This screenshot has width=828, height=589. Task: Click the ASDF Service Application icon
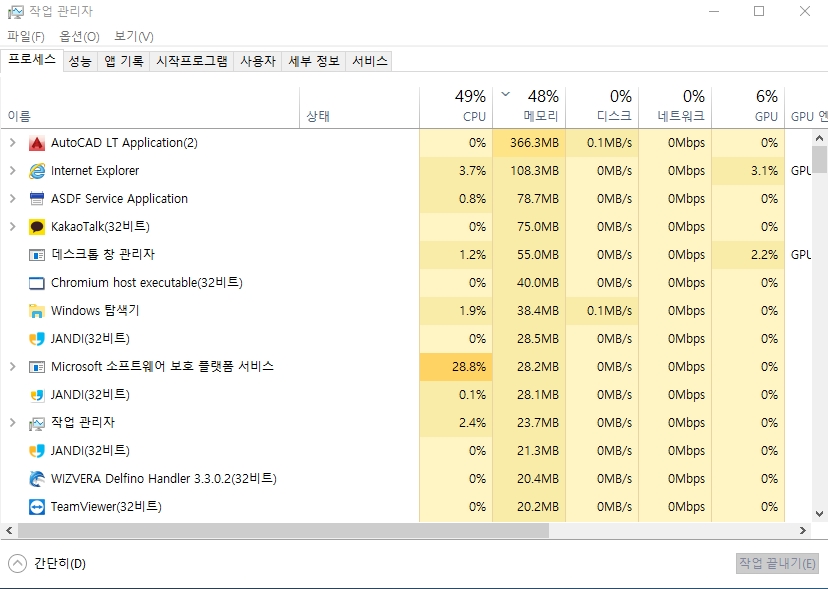tap(37, 199)
